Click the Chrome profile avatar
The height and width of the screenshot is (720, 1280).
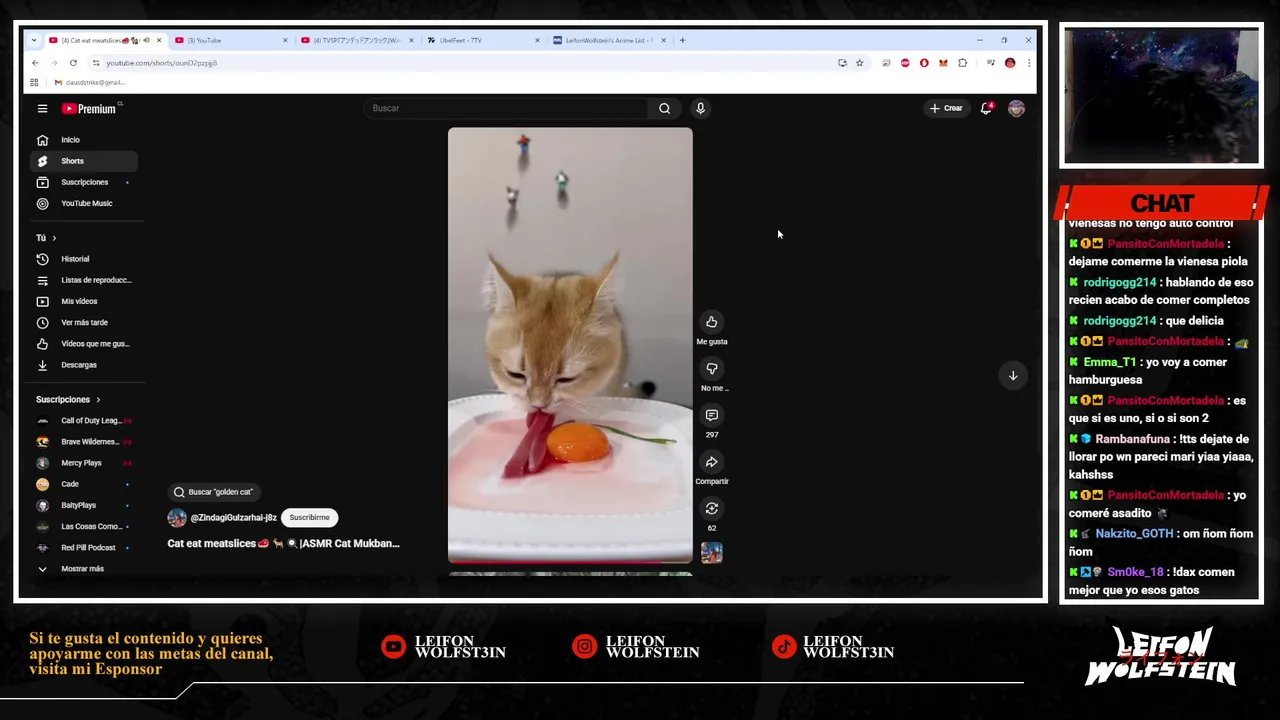pyautogui.click(x=1010, y=63)
